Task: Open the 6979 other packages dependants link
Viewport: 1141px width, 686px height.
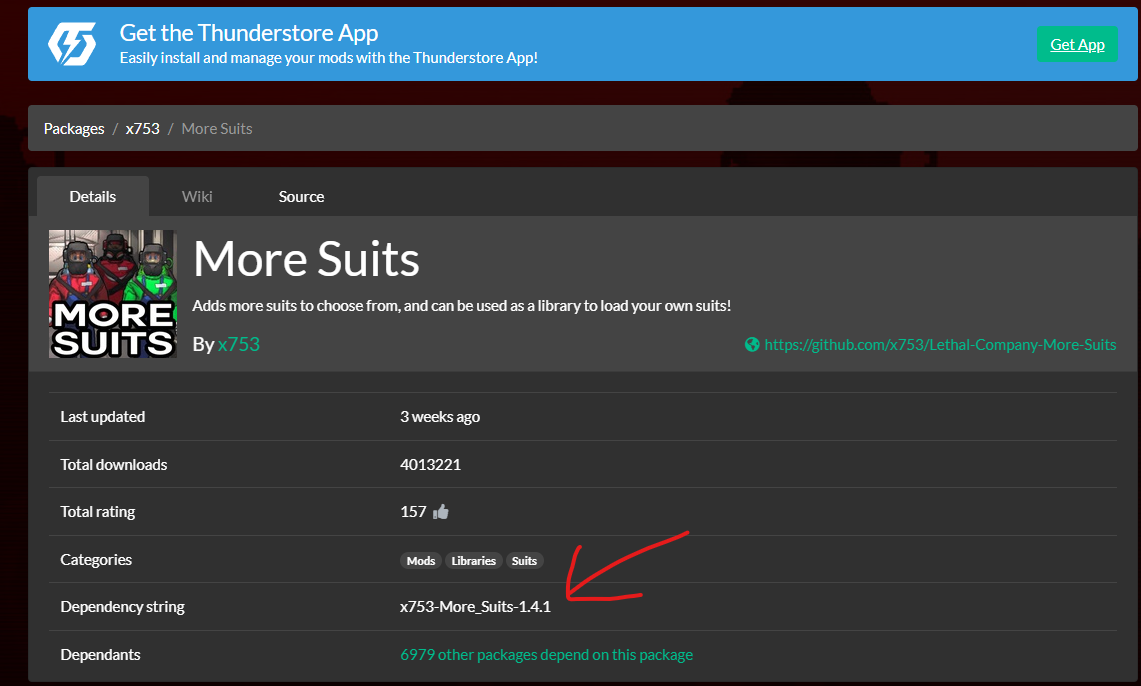Action: click(x=546, y=655)
